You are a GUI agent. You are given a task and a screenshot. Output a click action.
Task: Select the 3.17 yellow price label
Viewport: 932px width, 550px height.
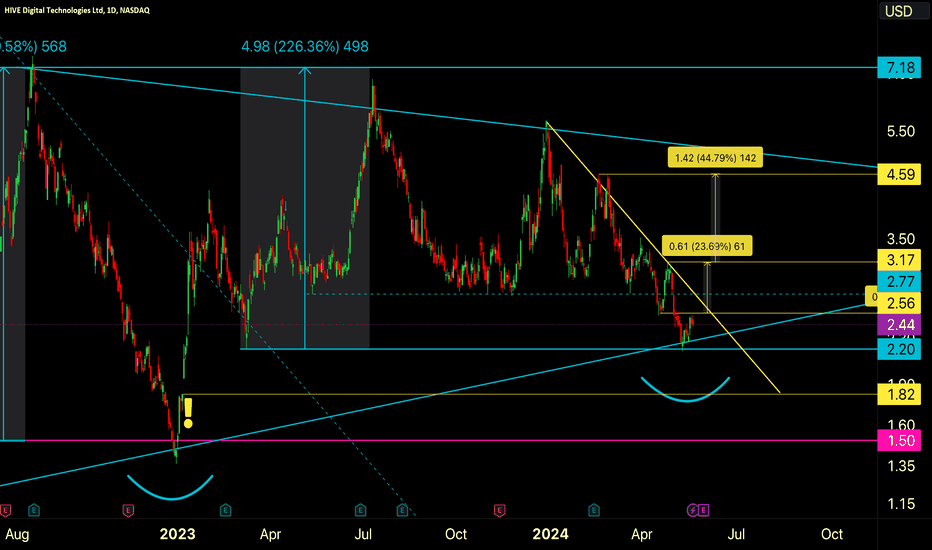(x=900, y=260)
